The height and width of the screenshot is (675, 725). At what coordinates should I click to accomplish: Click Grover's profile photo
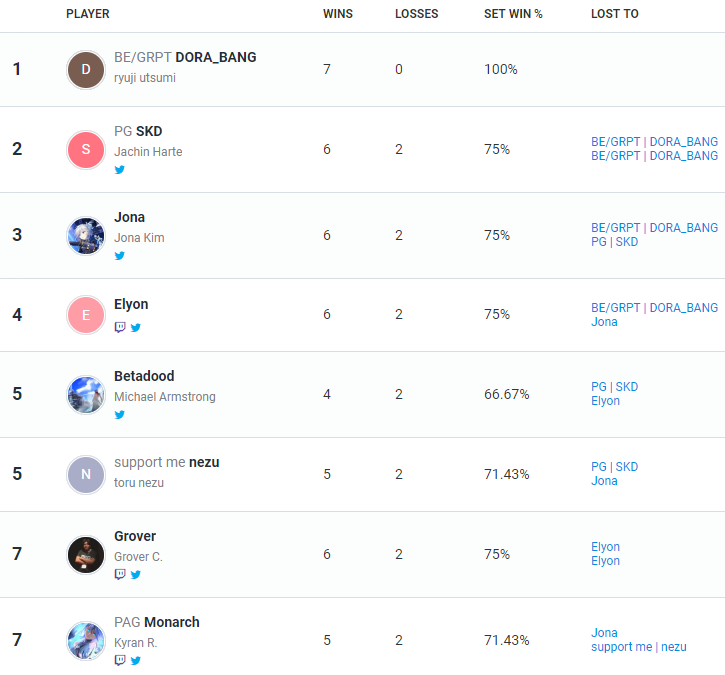tap(86, 554)
